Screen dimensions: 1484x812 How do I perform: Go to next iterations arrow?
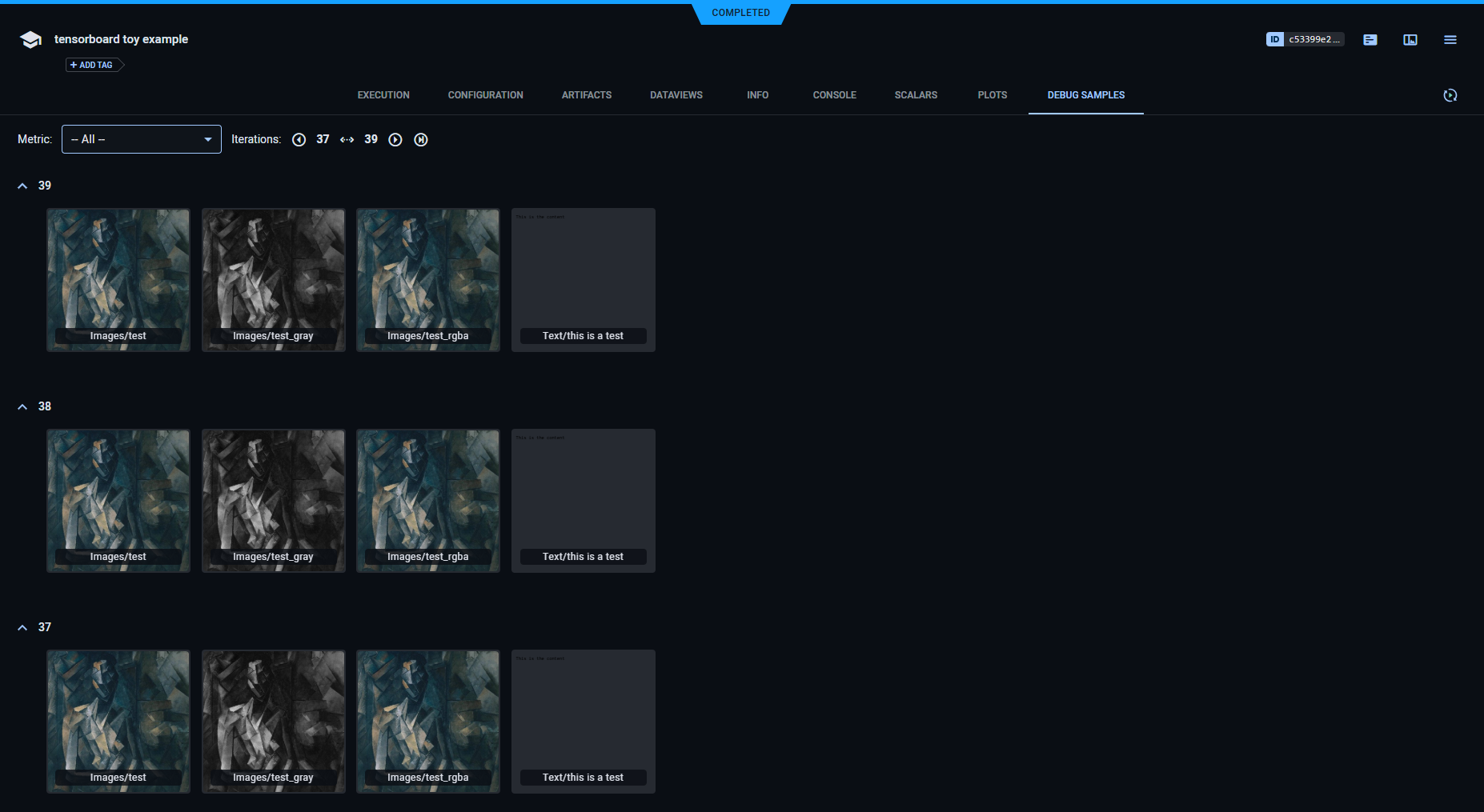coord(395,140)
